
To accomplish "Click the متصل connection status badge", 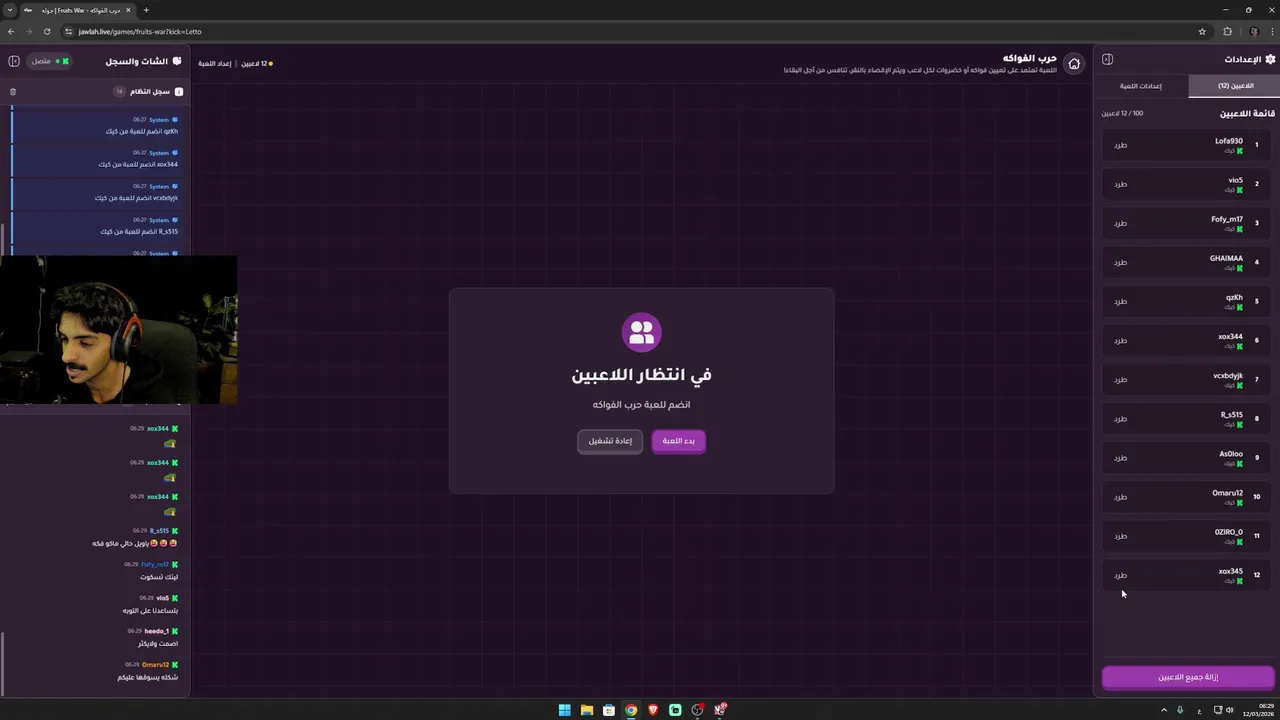I will tap(49, 61).
